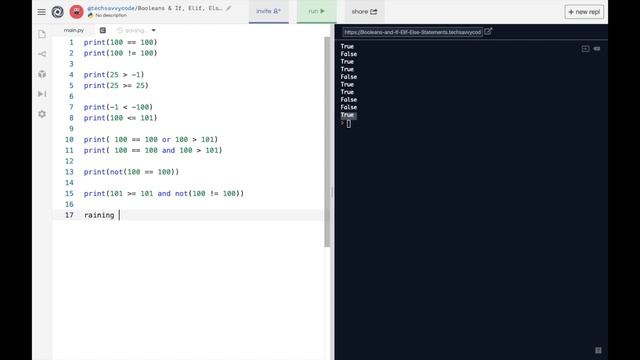Screen dimensions: 640x360
Task: Click the + new repl button
Action: coord(584,12)
